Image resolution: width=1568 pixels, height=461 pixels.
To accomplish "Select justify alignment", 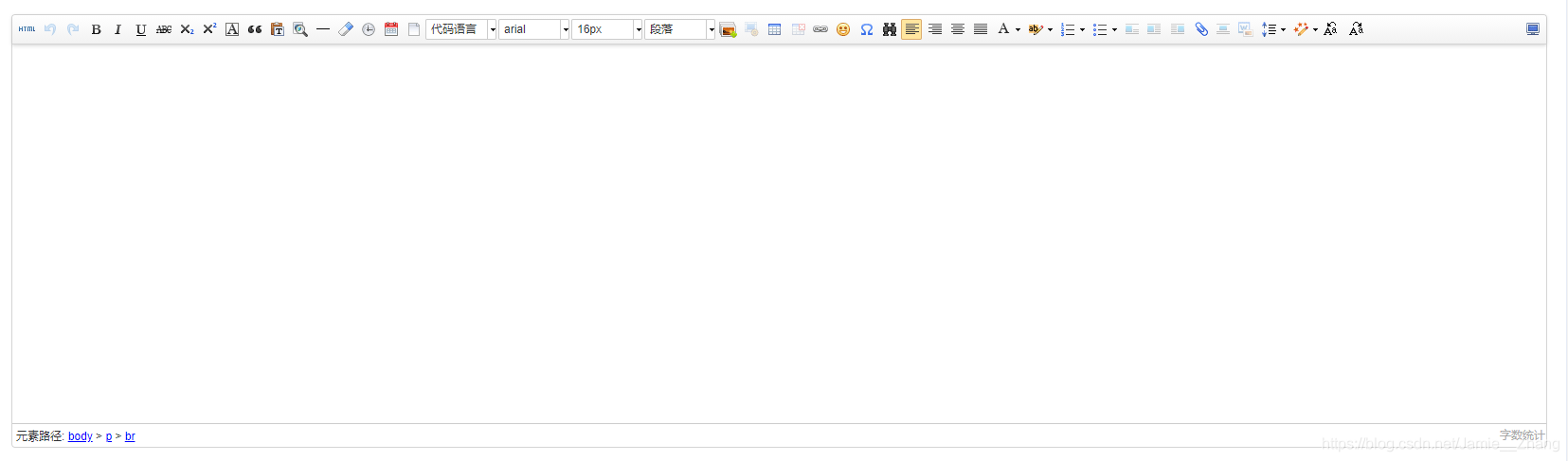I will pyautogui.click(x=981, y=29).
